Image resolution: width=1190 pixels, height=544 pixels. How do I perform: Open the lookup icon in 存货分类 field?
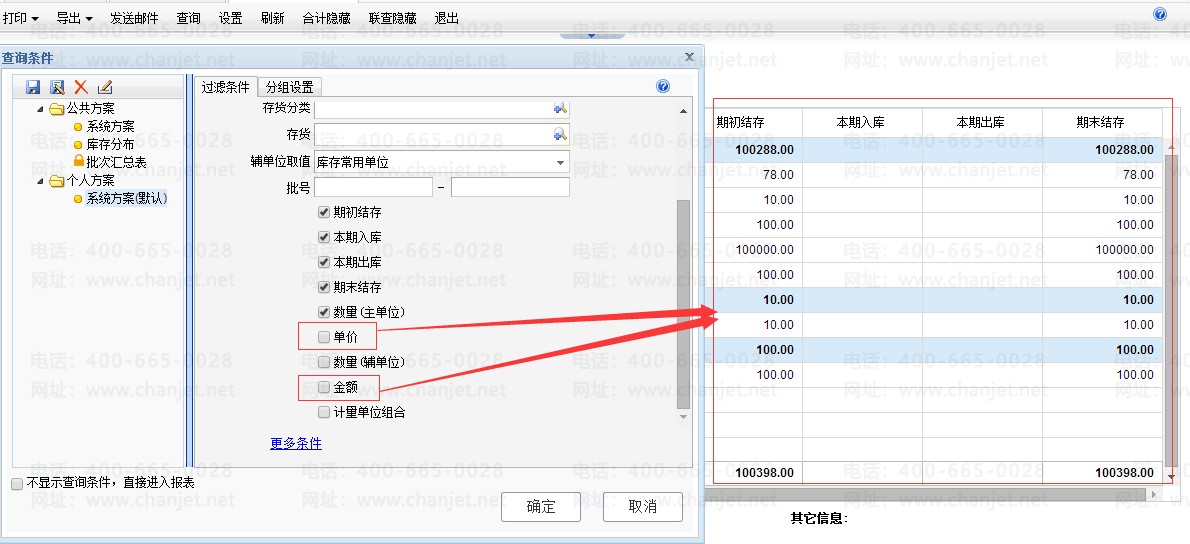click(x=560, y=108)
